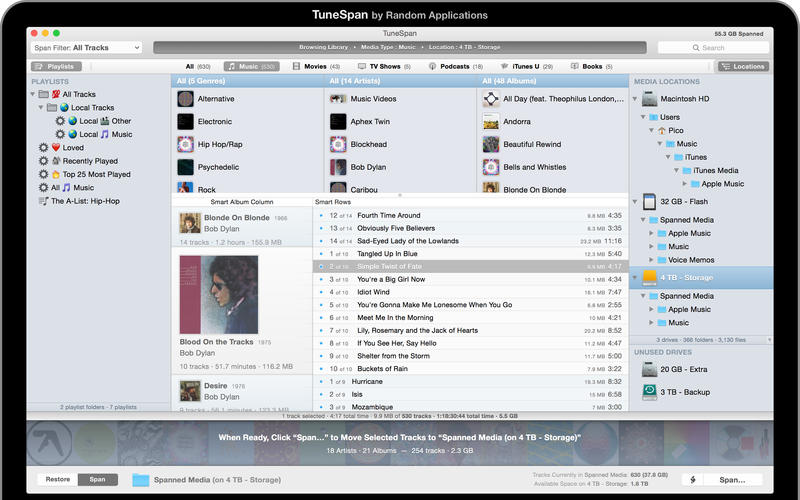800x500 pixels.
Task: Select the 3 TB - Backup drive icon
Action: 649,392
